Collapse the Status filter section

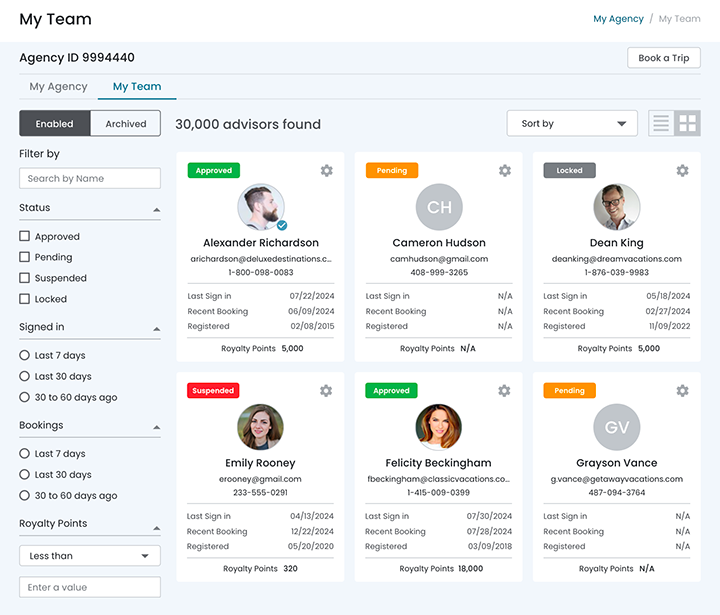point(156,210)
